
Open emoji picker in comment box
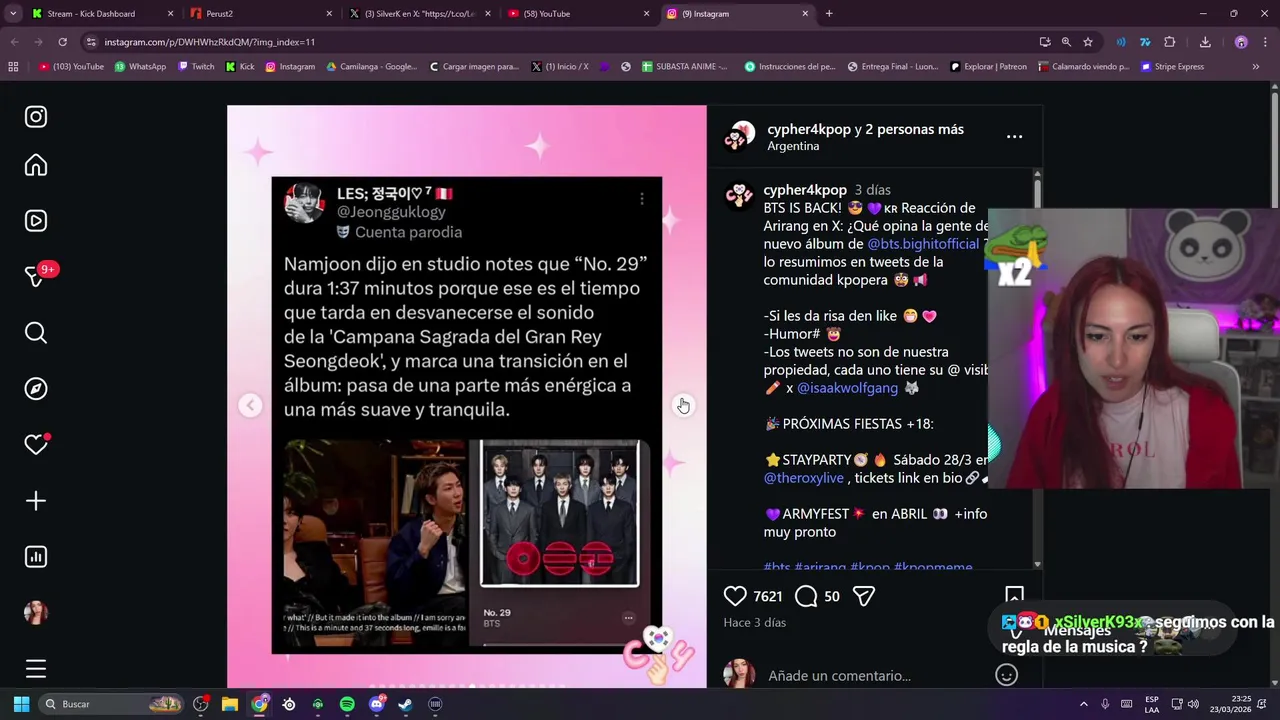click(1006, 675)
